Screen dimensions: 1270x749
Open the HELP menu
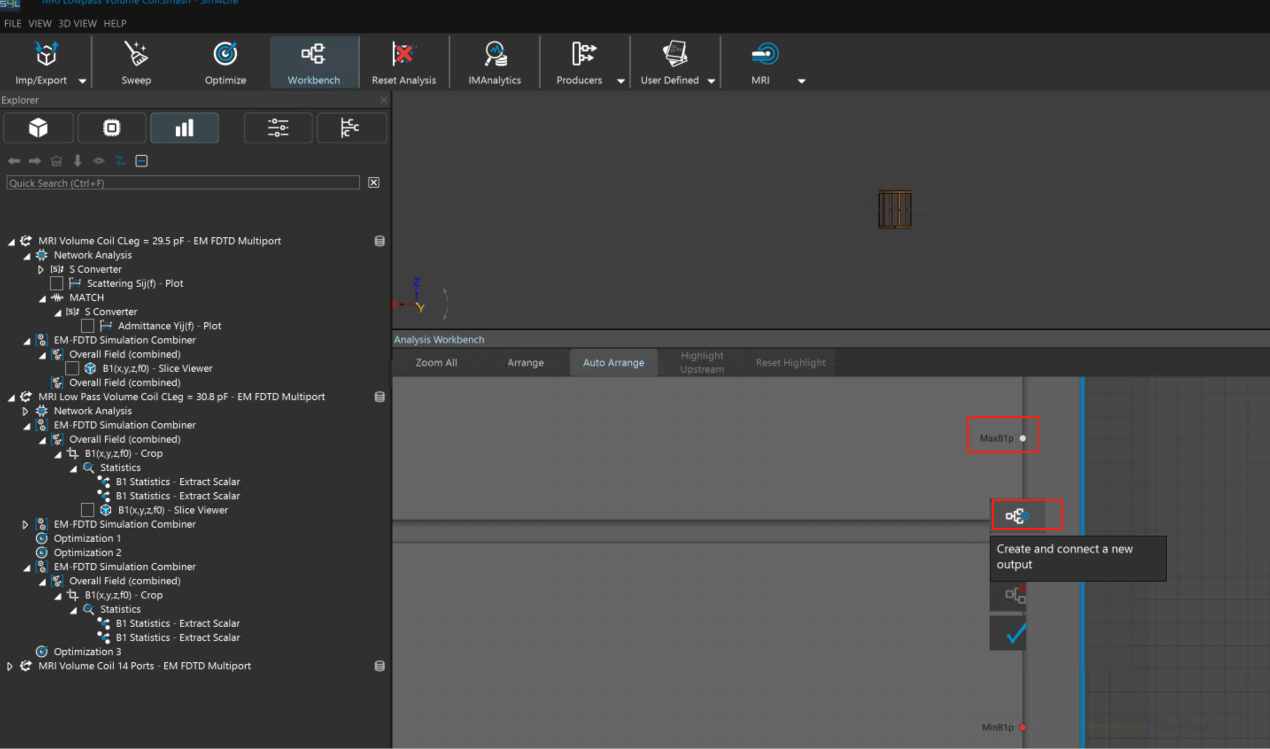pos(115,23)
